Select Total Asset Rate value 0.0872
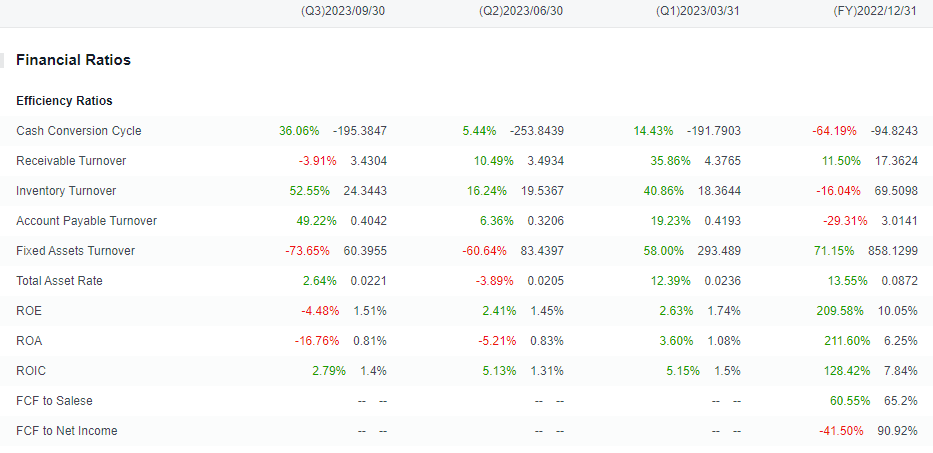 click(900, 281)
